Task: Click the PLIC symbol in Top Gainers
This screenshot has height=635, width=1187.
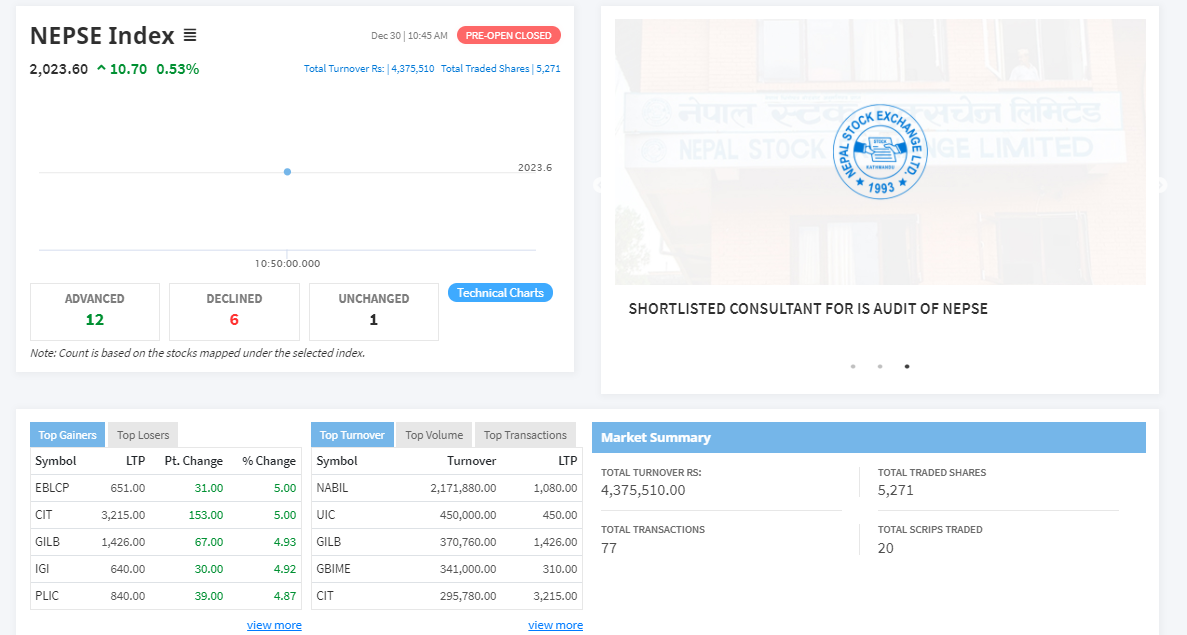Action: pos(47,596)
